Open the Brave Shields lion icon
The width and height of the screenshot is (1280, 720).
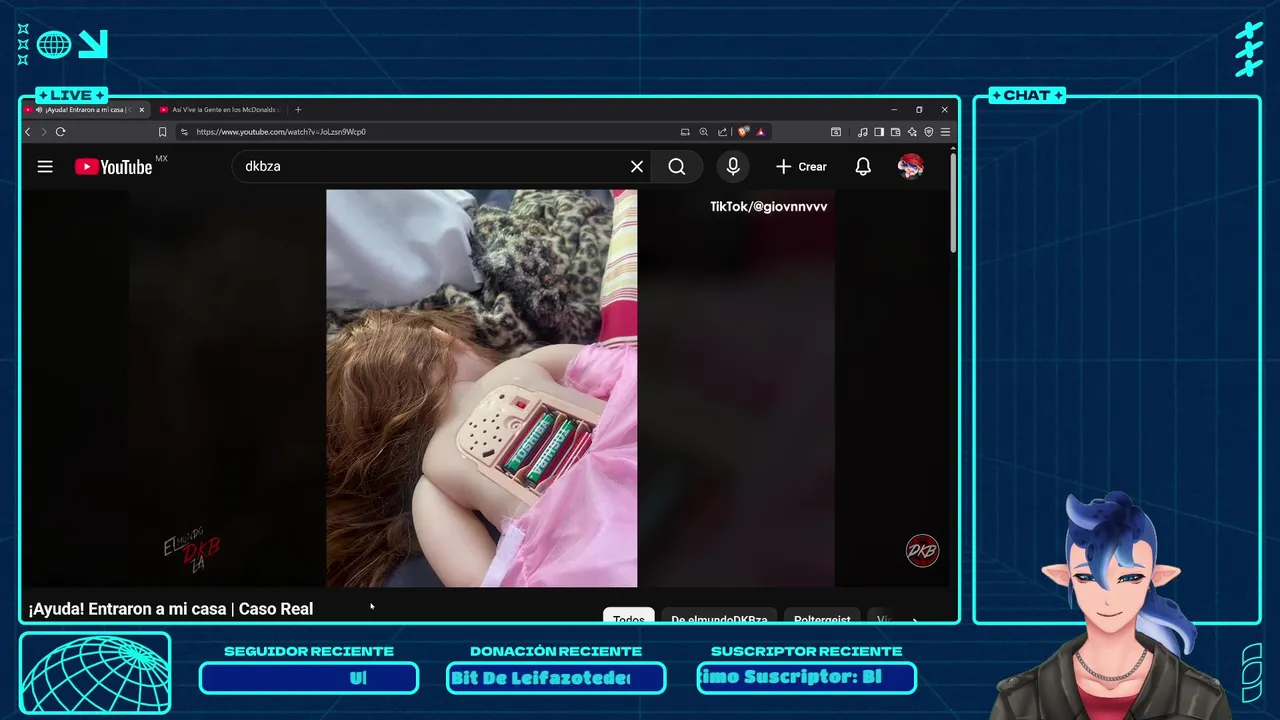click(743, 132)
